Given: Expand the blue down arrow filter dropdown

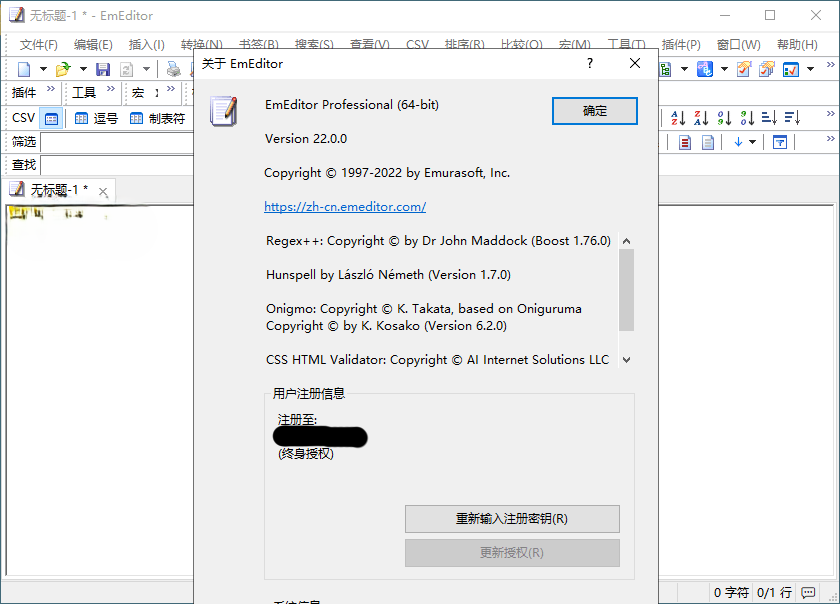Looking at the screenshot, I should (x=753, y=142).
